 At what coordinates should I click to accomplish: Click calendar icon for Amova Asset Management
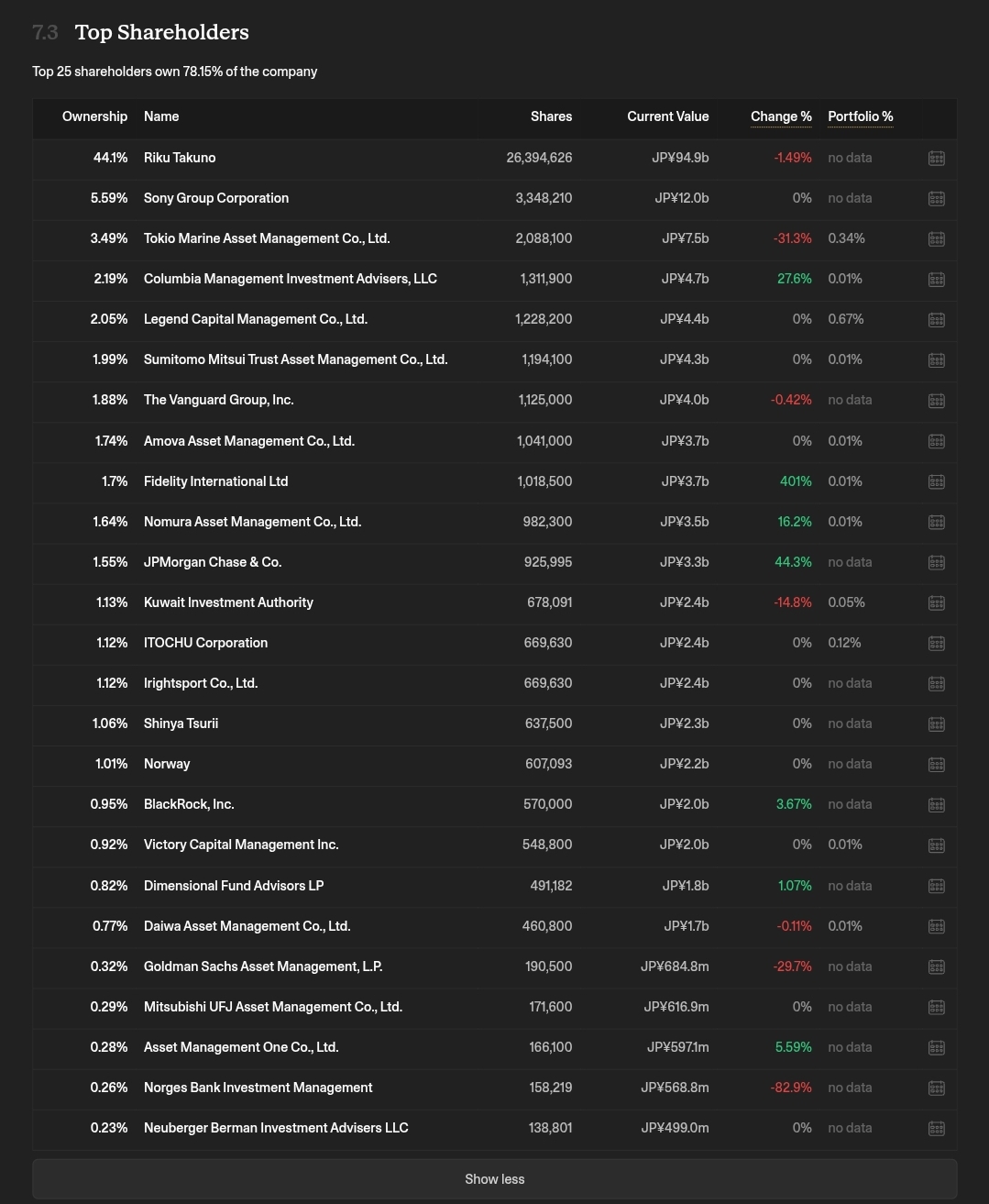click(936, 441)
